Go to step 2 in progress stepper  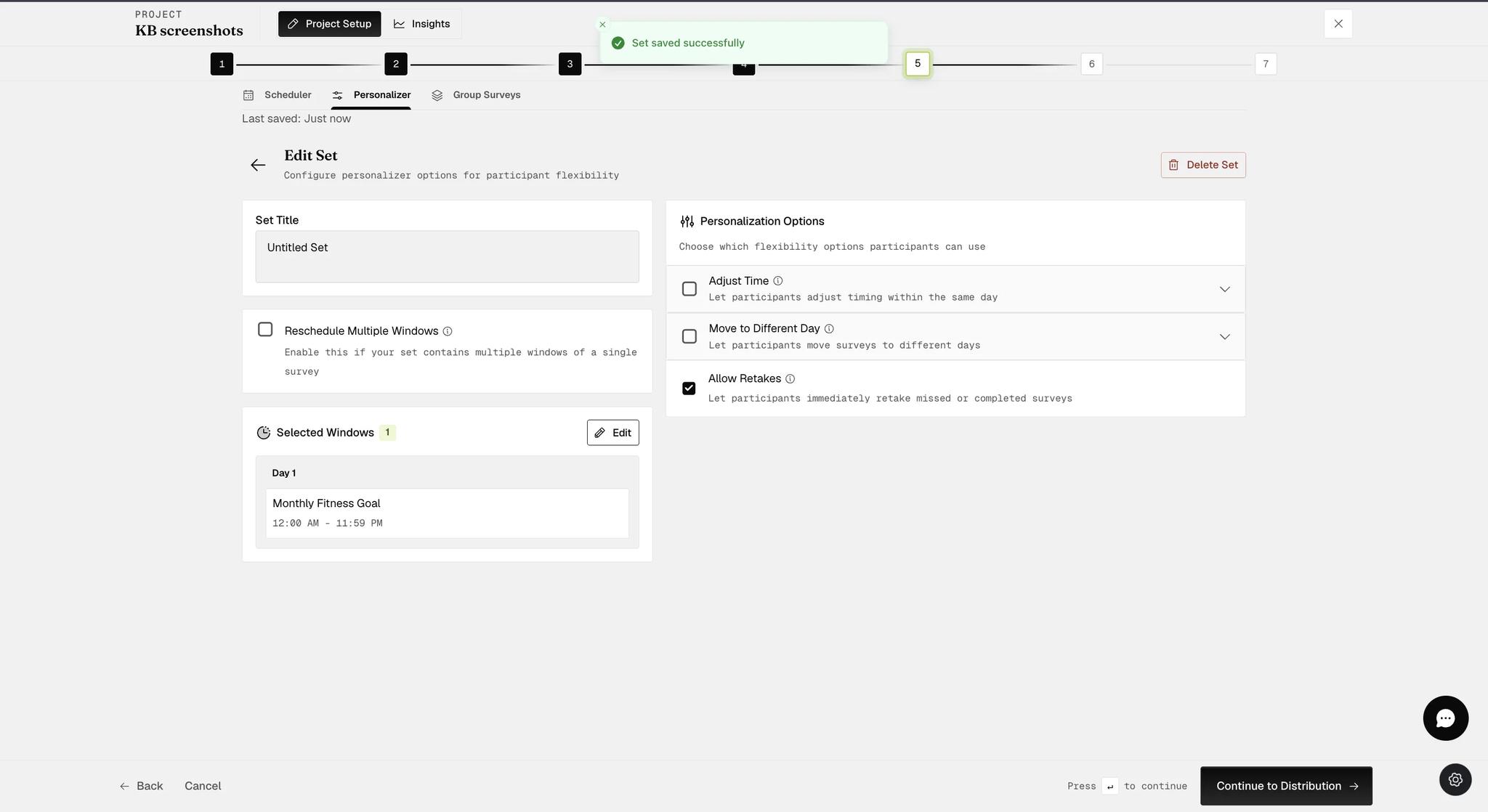396,64
